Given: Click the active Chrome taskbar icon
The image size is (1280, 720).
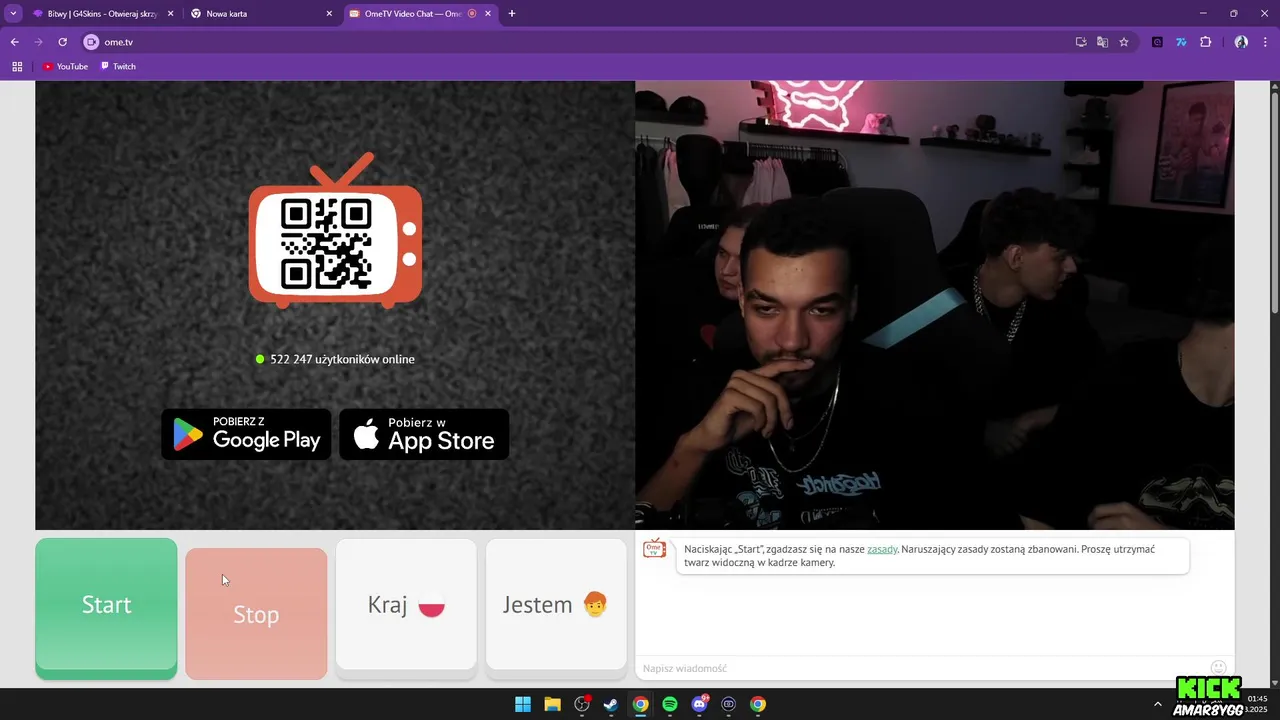Looking at the screenshot, I should (640, 704).
